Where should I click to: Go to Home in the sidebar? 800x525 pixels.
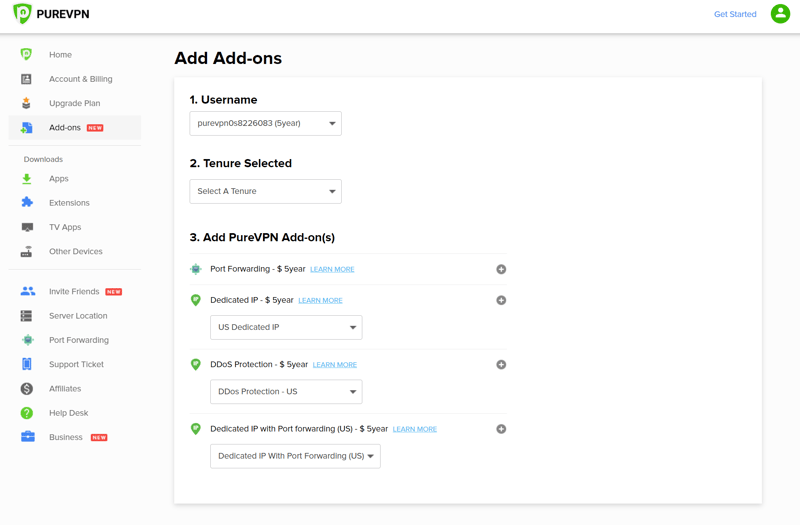tap(60, 55)
